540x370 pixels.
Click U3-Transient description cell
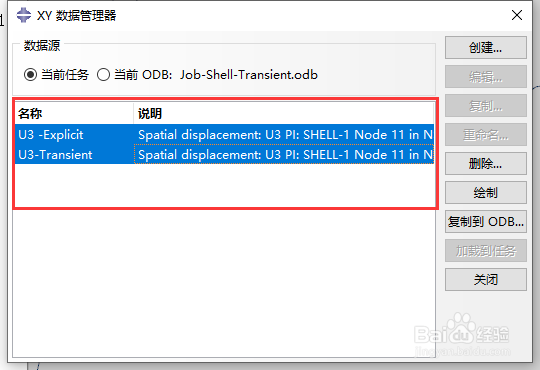pyautogui.click(x=284, y=154)
